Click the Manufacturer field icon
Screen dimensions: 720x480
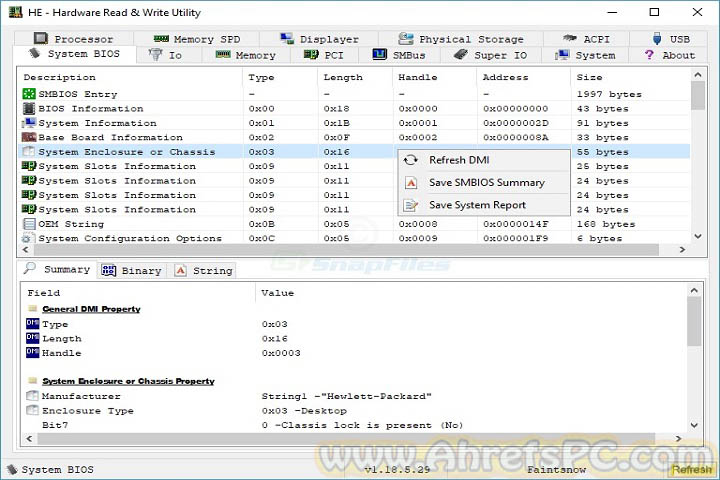coord(33,395)
